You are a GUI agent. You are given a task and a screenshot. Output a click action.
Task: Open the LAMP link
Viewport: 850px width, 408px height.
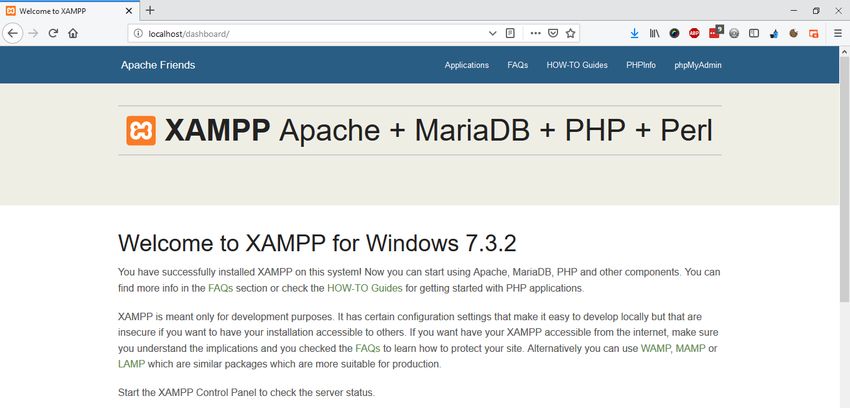(x=131, y=364)
